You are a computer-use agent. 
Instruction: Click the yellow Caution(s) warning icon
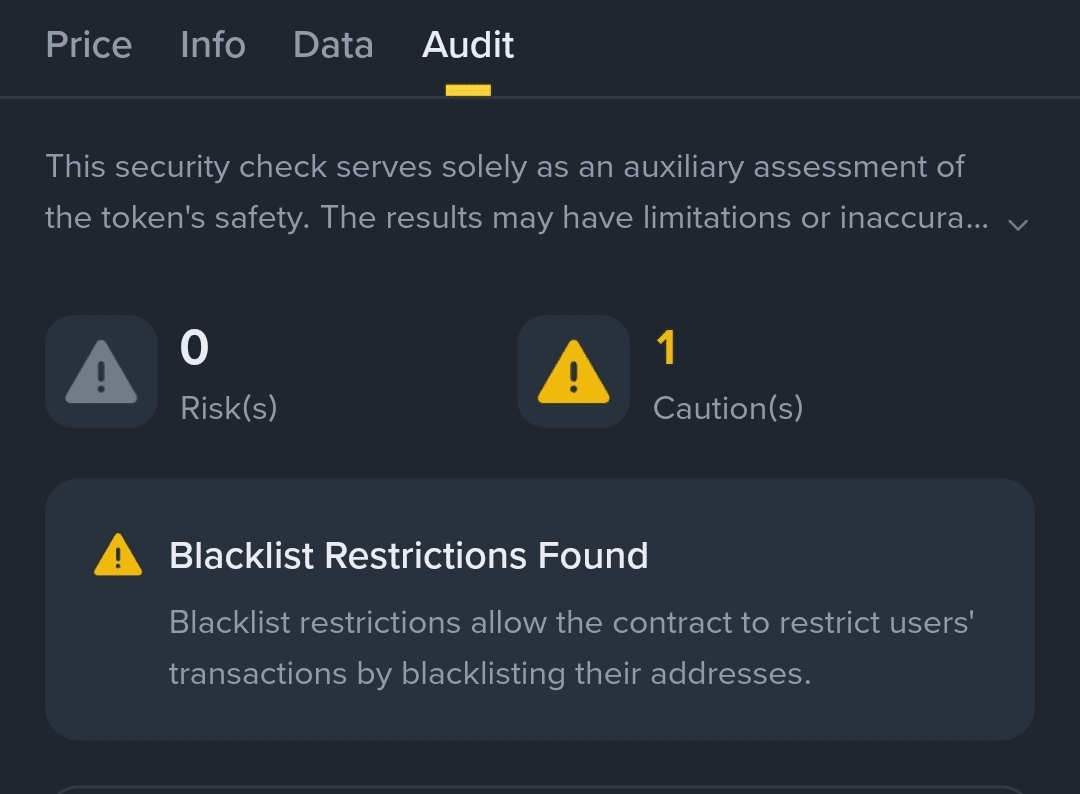click(x=573, y=372)
